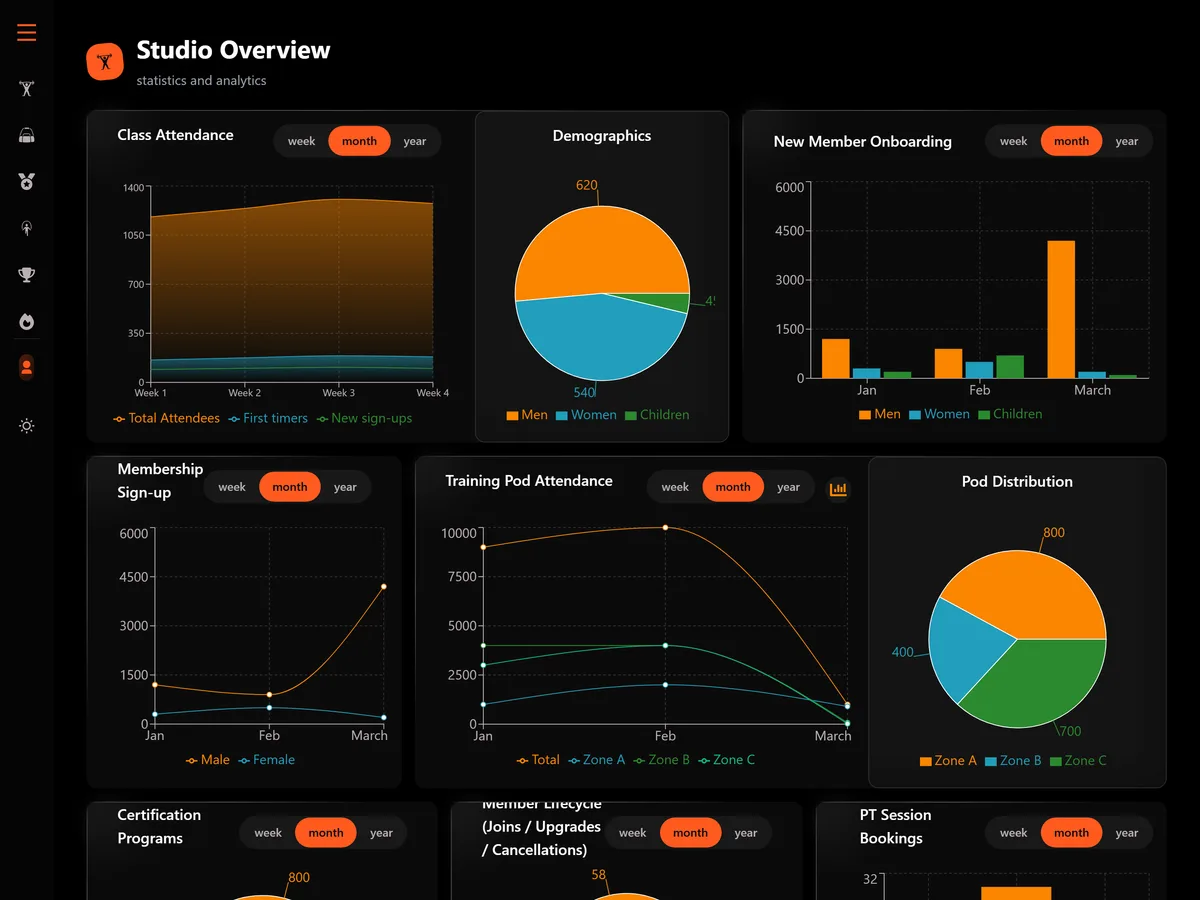Set Member Lifecycle to year

pyautogui.click(x=746, y=833)
